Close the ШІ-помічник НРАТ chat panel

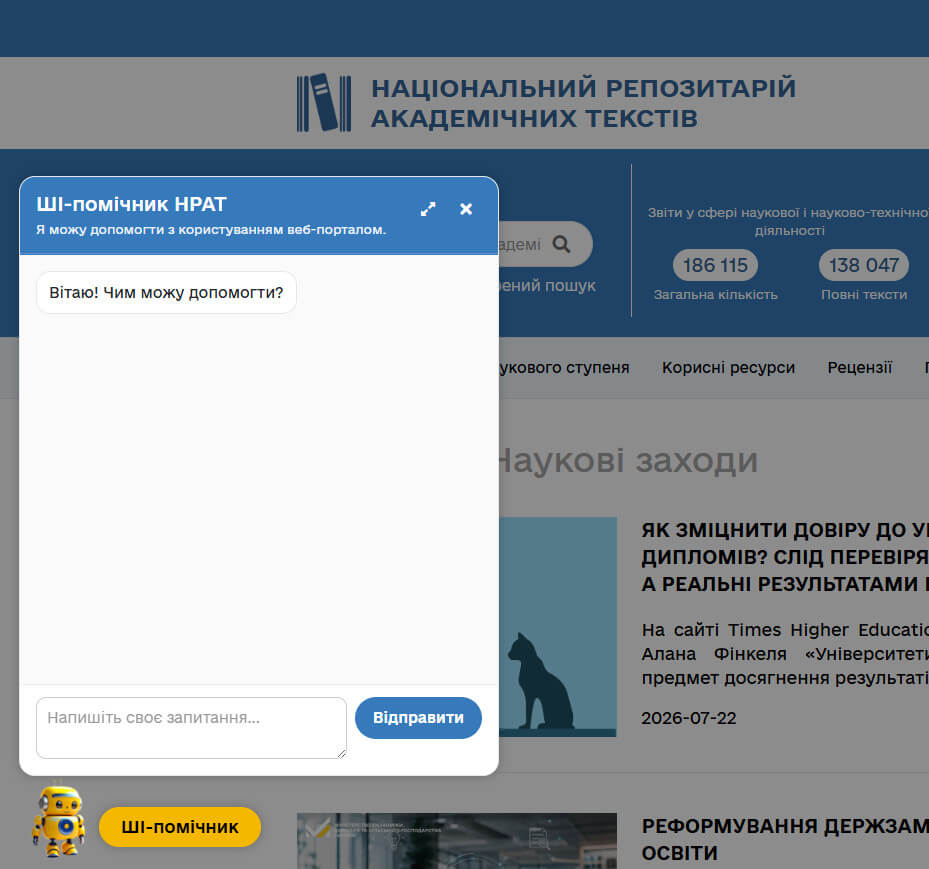(466, 209)
